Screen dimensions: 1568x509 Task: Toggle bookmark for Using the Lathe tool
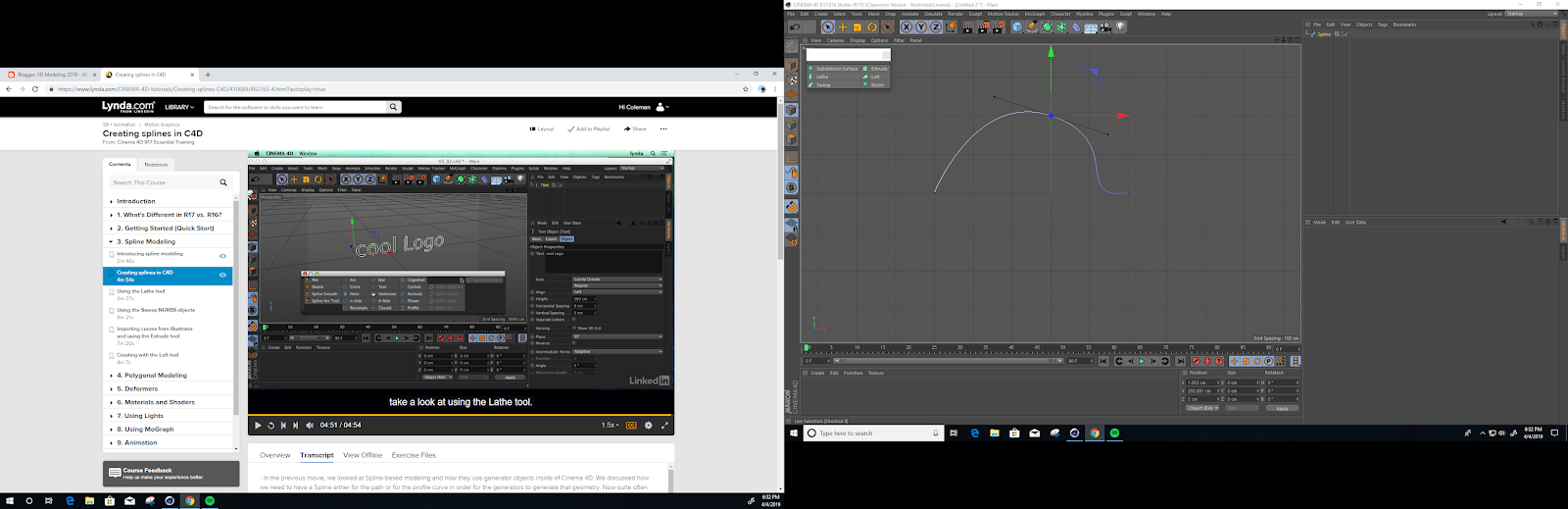(112, 292)
